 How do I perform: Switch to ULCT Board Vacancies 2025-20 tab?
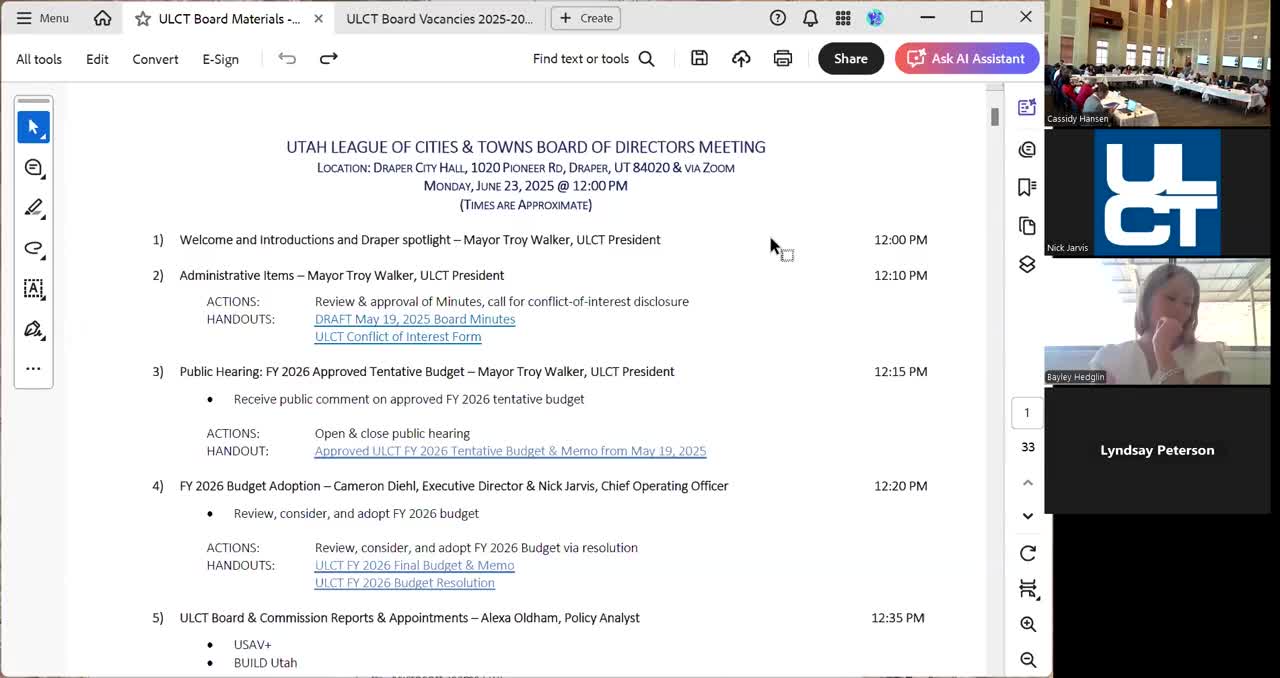tap(439, 18)
